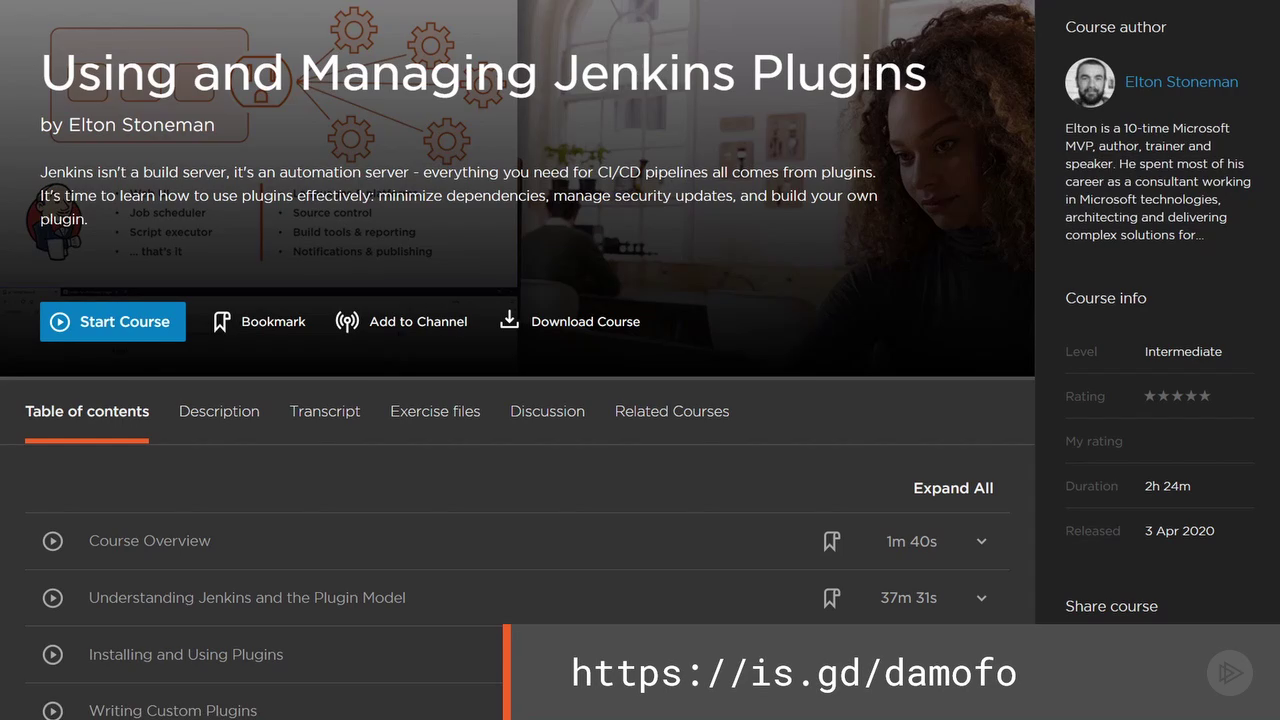This screenshot has width=1280, height=720.
Task: Play the Course Overview module
Action: [53, 541]
